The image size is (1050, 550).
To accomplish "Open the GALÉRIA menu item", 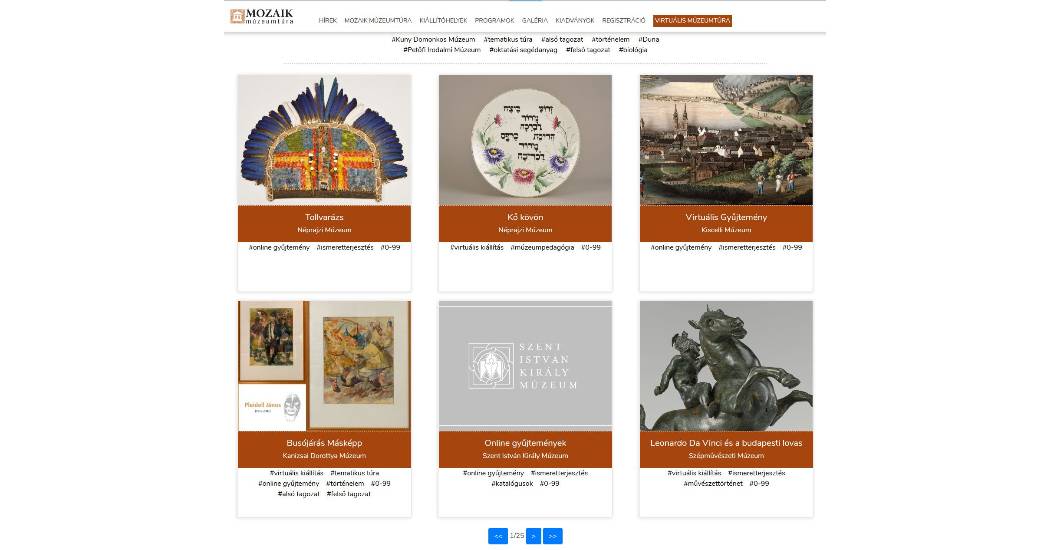I will coord(535,21).
